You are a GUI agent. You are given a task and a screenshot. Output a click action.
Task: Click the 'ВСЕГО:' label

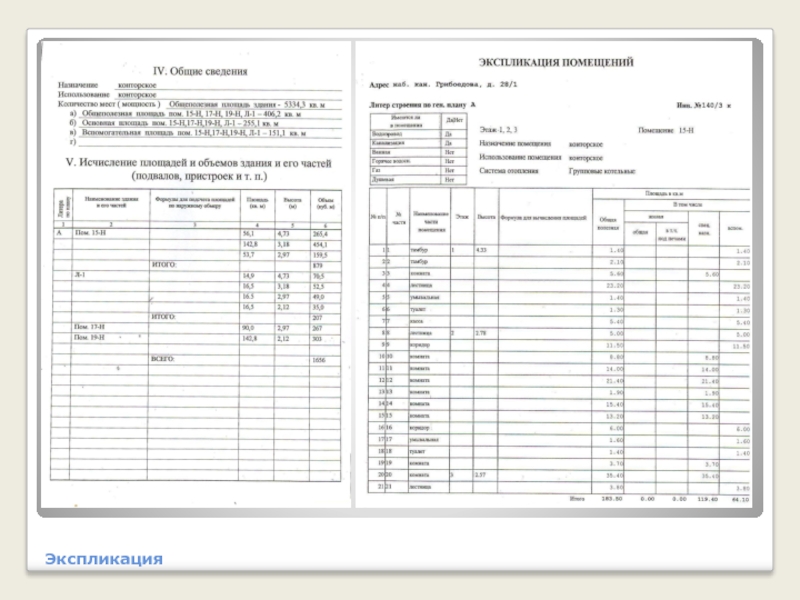[x=163, y=359]
